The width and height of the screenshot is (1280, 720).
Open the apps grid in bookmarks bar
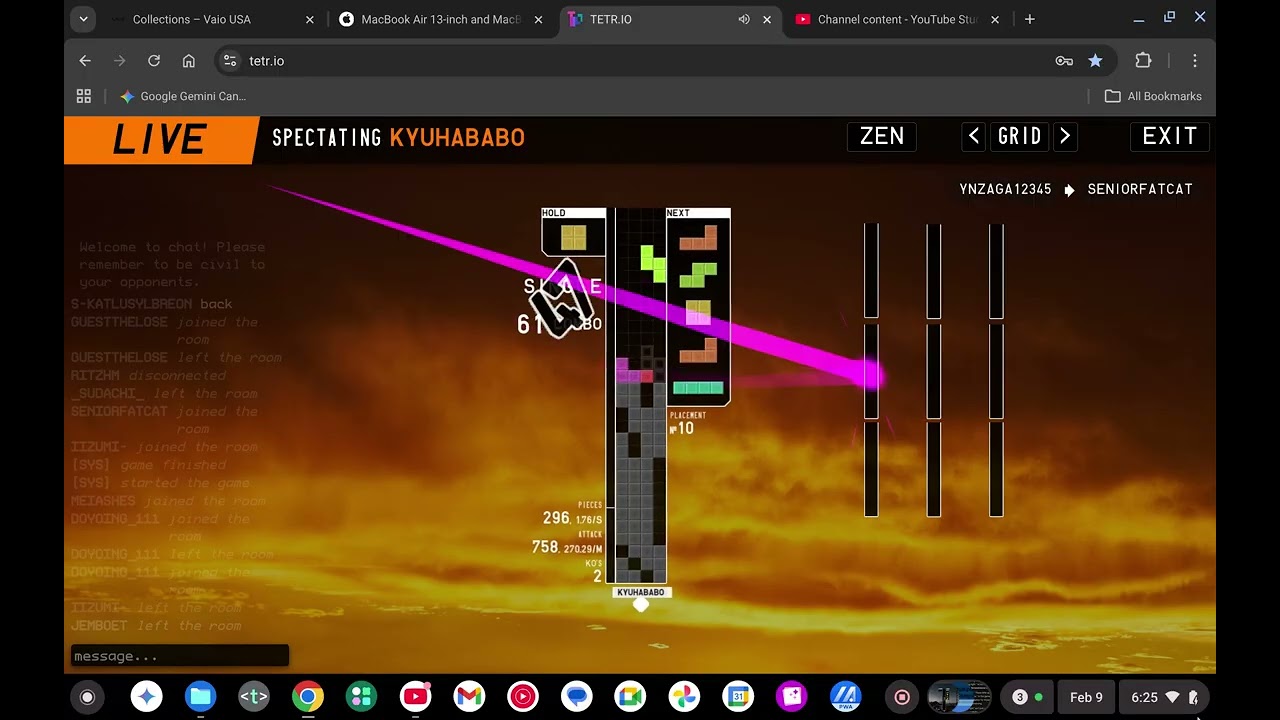click(x=84, y=96)
